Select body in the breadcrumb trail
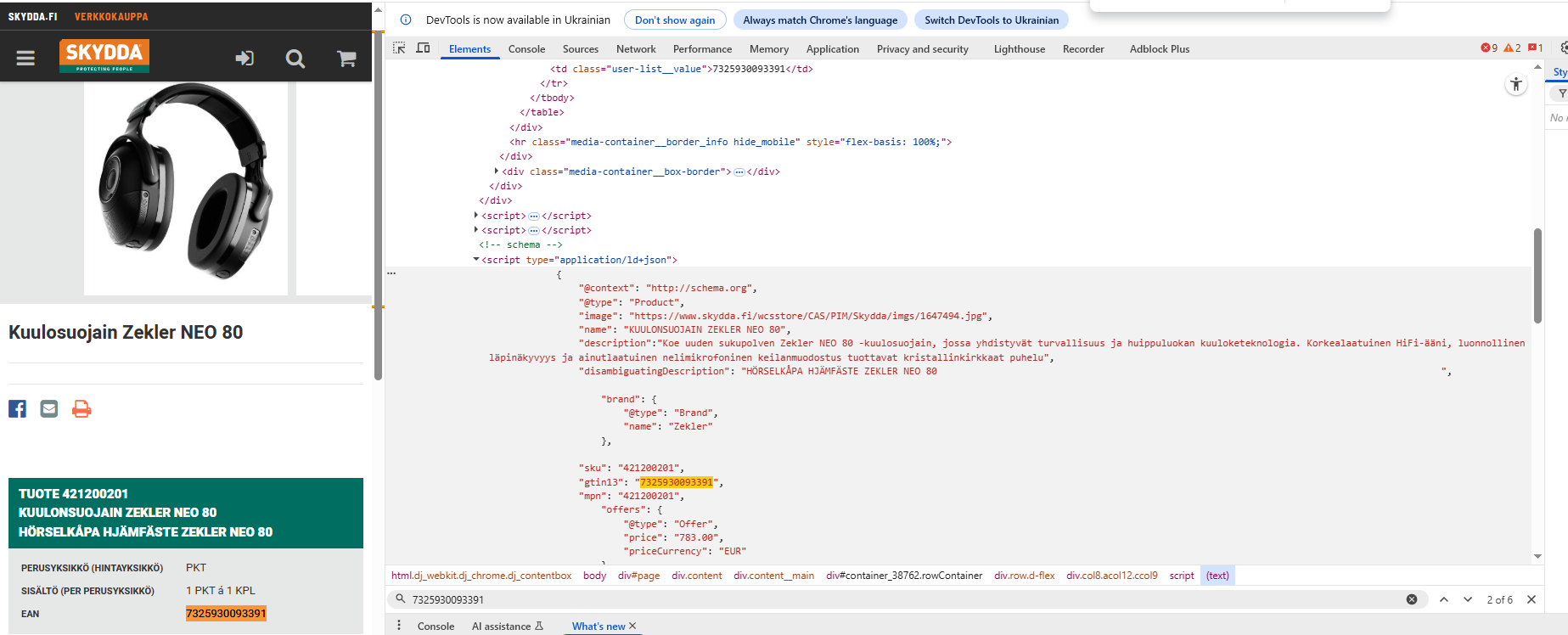1568x635 pixels. pos(594,576)
